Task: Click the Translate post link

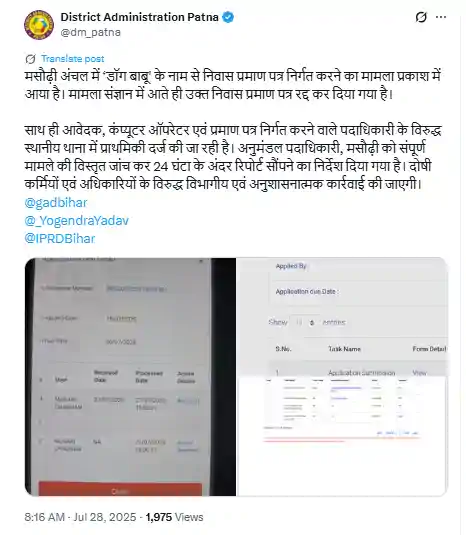Action: pyautogui.click(x=72, y=59)
